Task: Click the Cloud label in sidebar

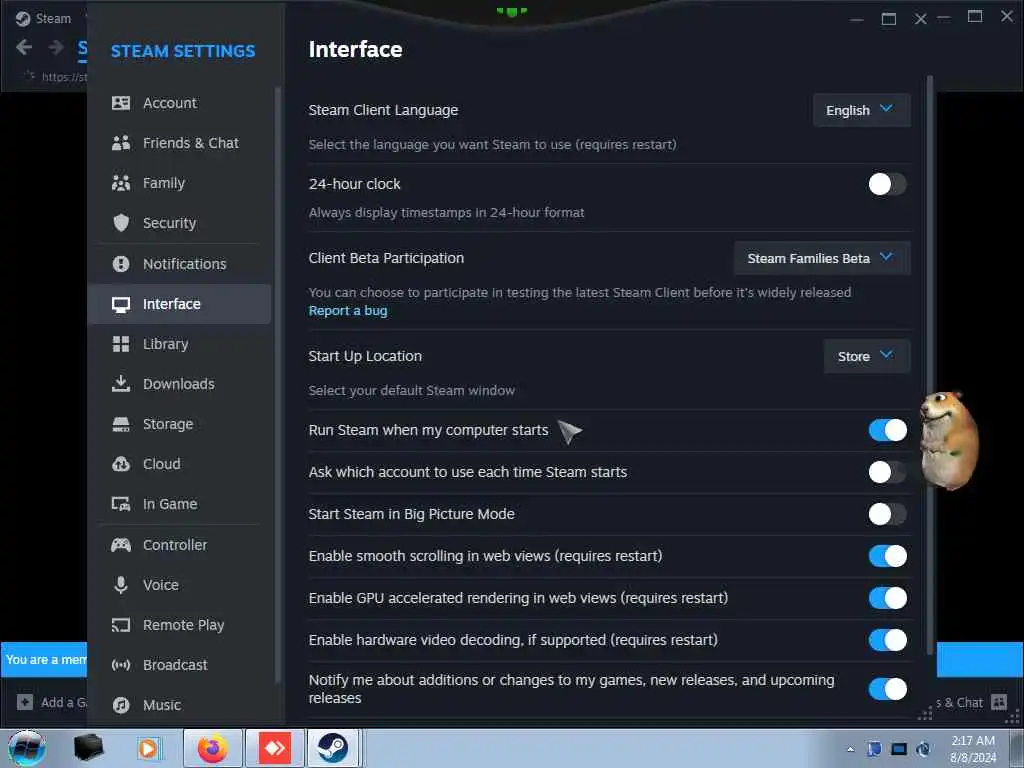Action: [161, 464]
